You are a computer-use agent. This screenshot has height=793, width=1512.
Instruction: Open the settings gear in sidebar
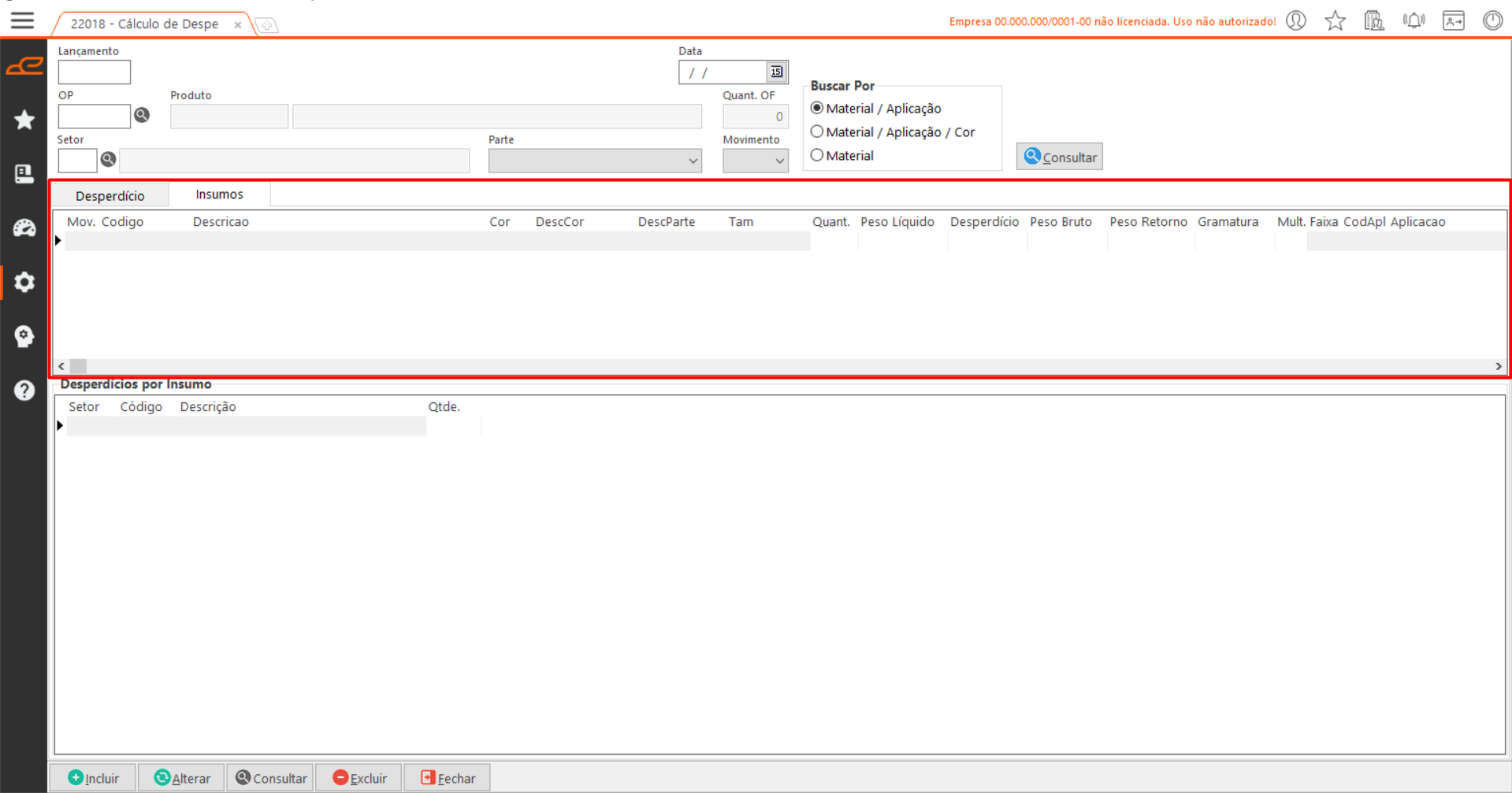[24, 282]
